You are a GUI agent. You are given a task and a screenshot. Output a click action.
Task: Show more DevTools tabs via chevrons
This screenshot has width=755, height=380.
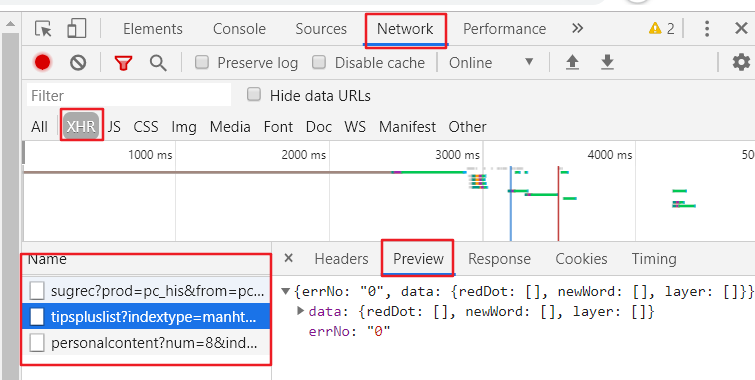click(x=577, y=28)
